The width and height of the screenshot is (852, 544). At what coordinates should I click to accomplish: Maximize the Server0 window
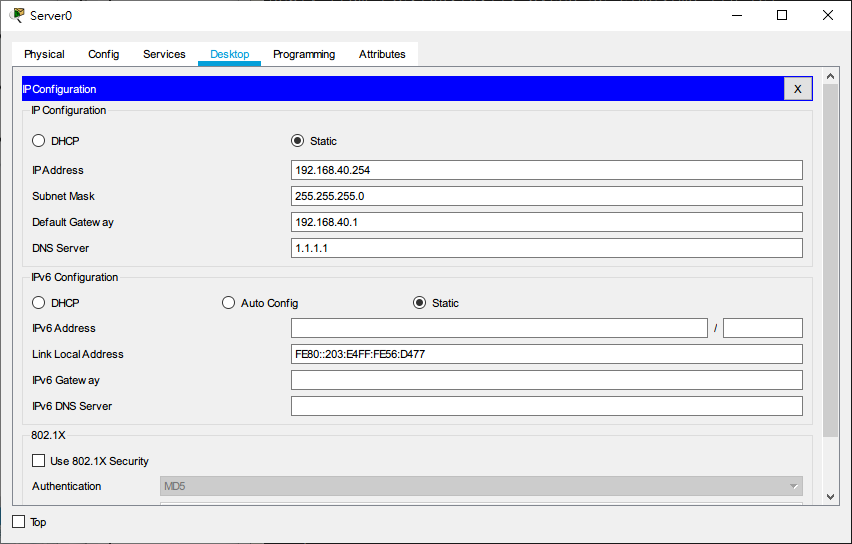(782, 15)
